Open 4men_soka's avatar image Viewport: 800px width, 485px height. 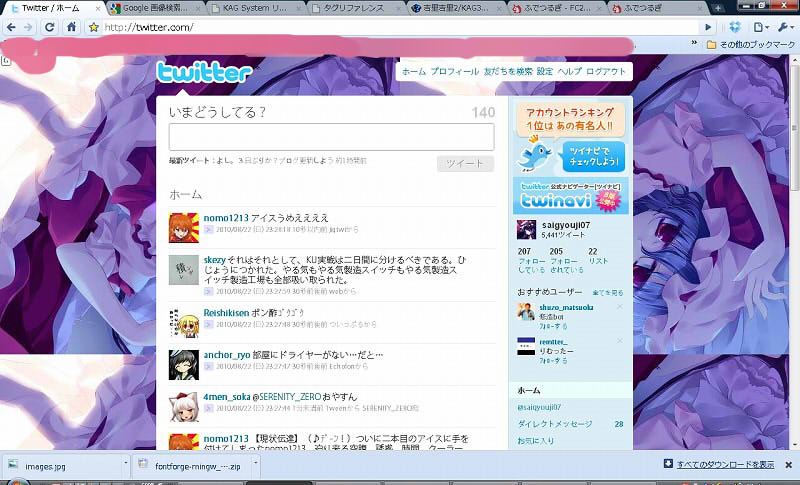tap(184, 407)
